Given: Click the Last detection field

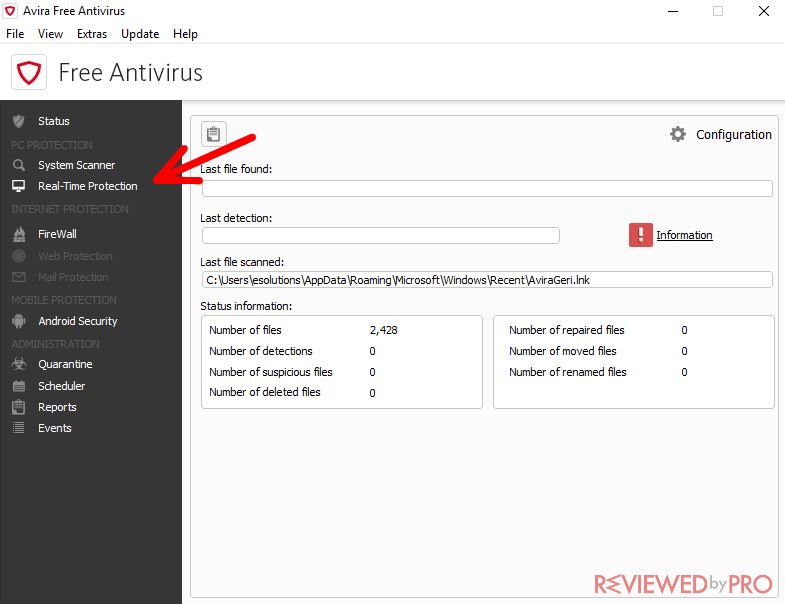Looking at the screenshot, I should pyautogui.click(x=380, y=235).
